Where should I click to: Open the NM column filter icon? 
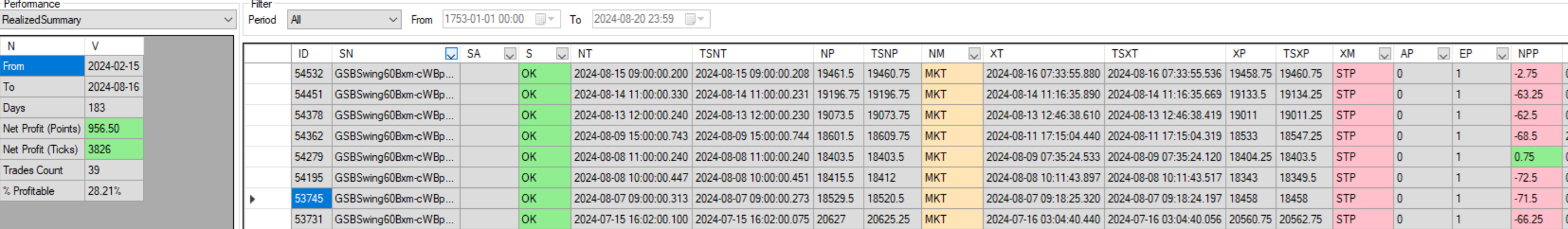974,54
